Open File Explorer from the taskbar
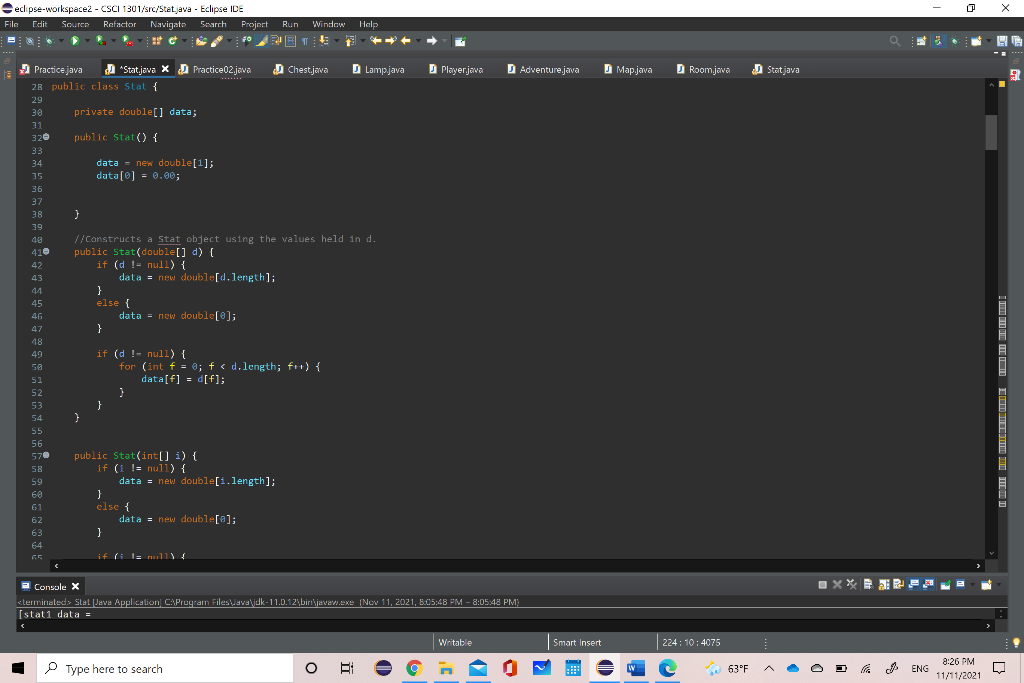This screenshot has width=1024, height=683. coord(446,668)
